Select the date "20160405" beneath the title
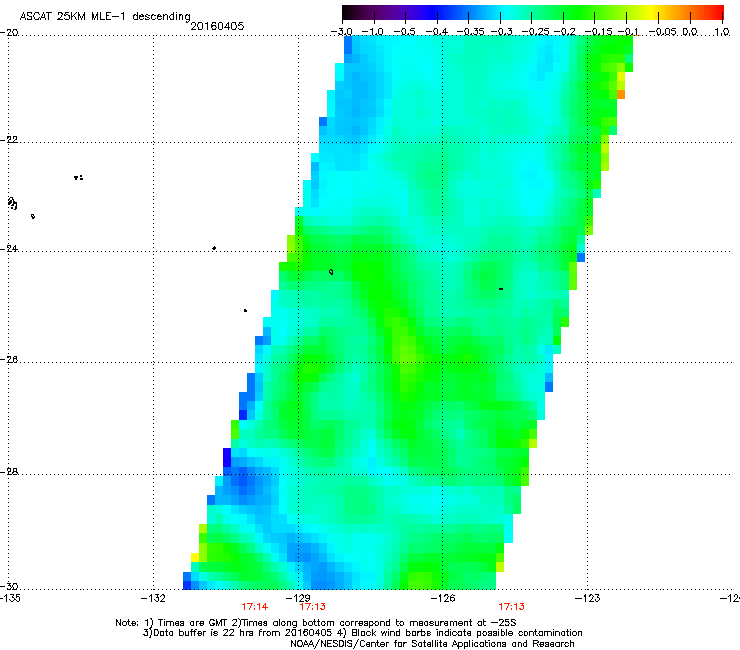 (x=217, y=26)
